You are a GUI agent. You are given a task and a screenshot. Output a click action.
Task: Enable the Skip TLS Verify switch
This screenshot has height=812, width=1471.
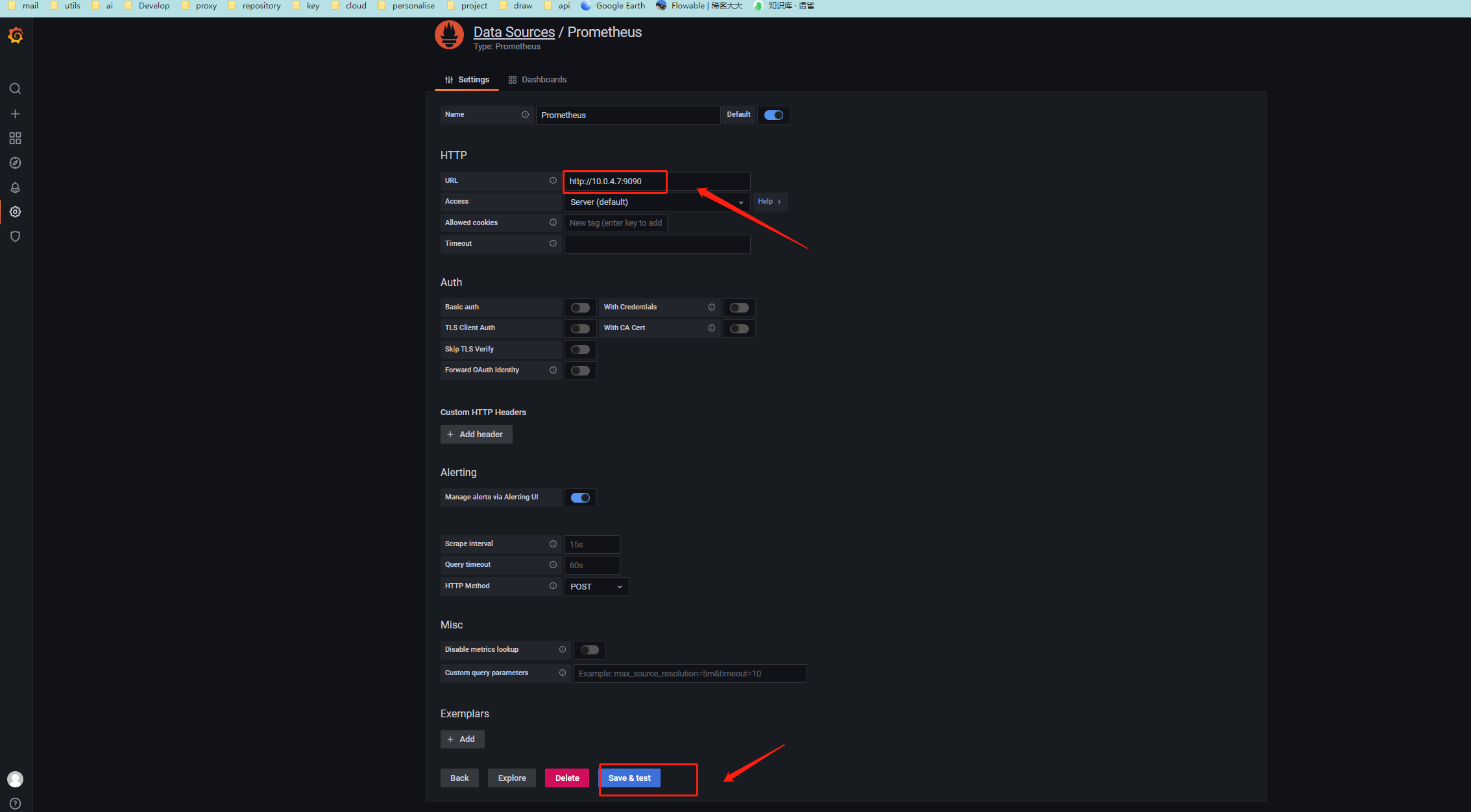[x=580, y=350]
